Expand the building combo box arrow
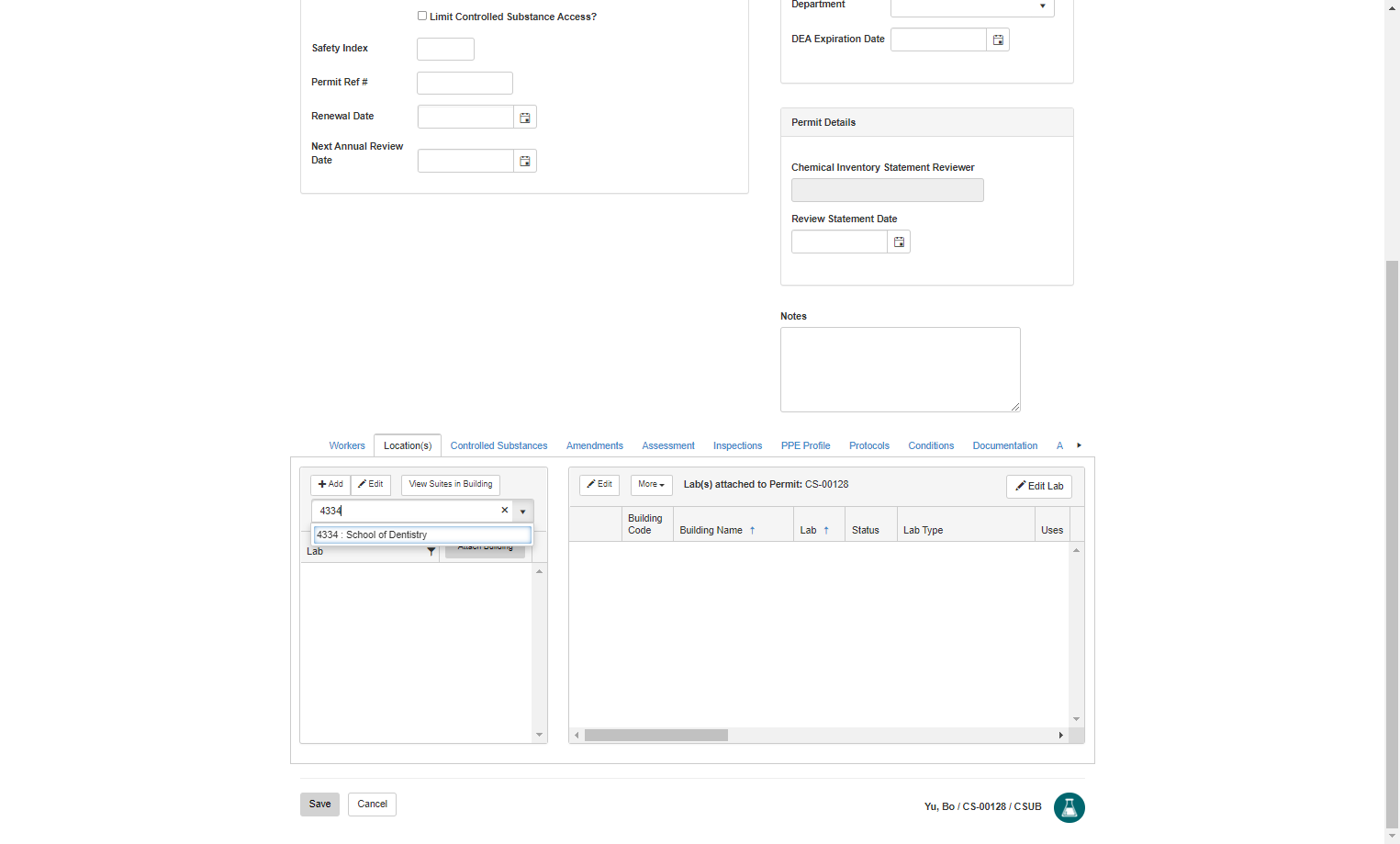 click(x=522, y=512)
